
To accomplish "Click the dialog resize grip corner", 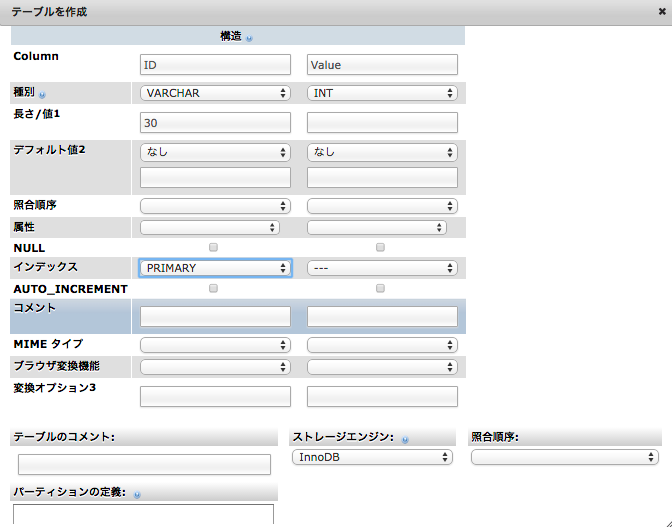I will click(x=668, y=524).
